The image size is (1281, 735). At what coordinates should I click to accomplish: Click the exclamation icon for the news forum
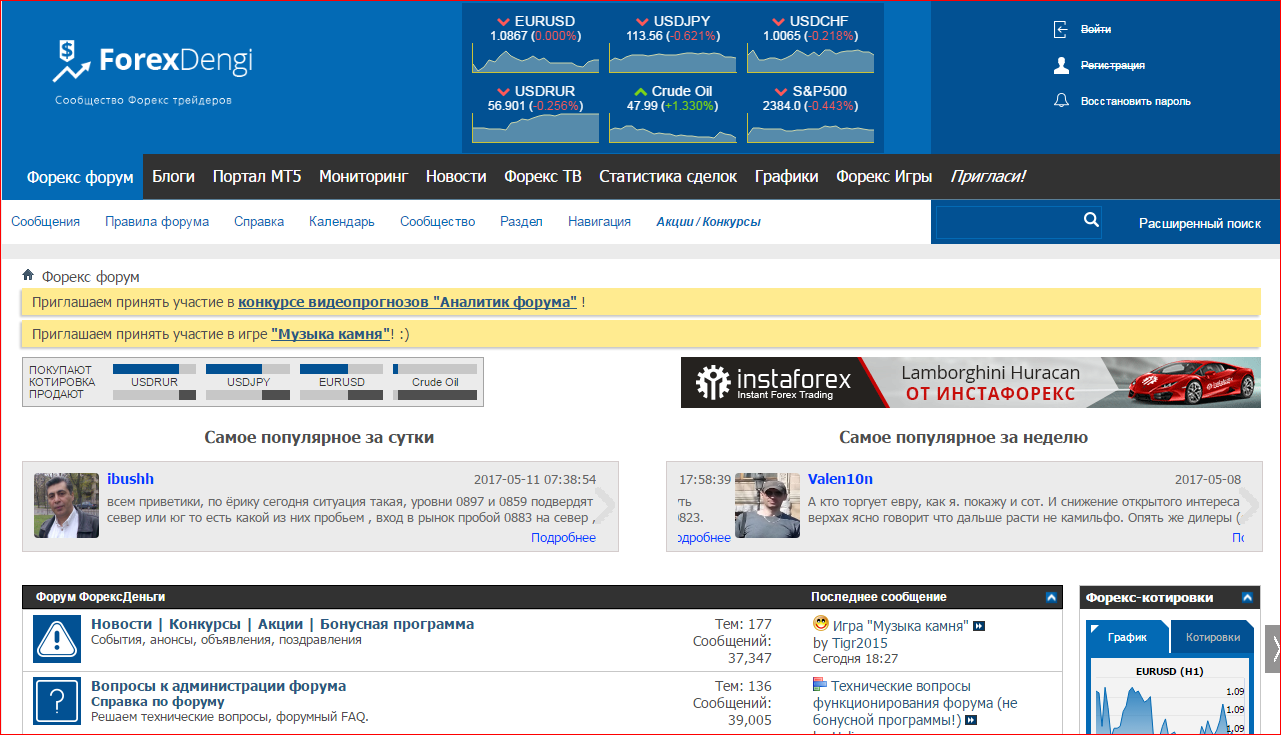[x=57, y=639]
